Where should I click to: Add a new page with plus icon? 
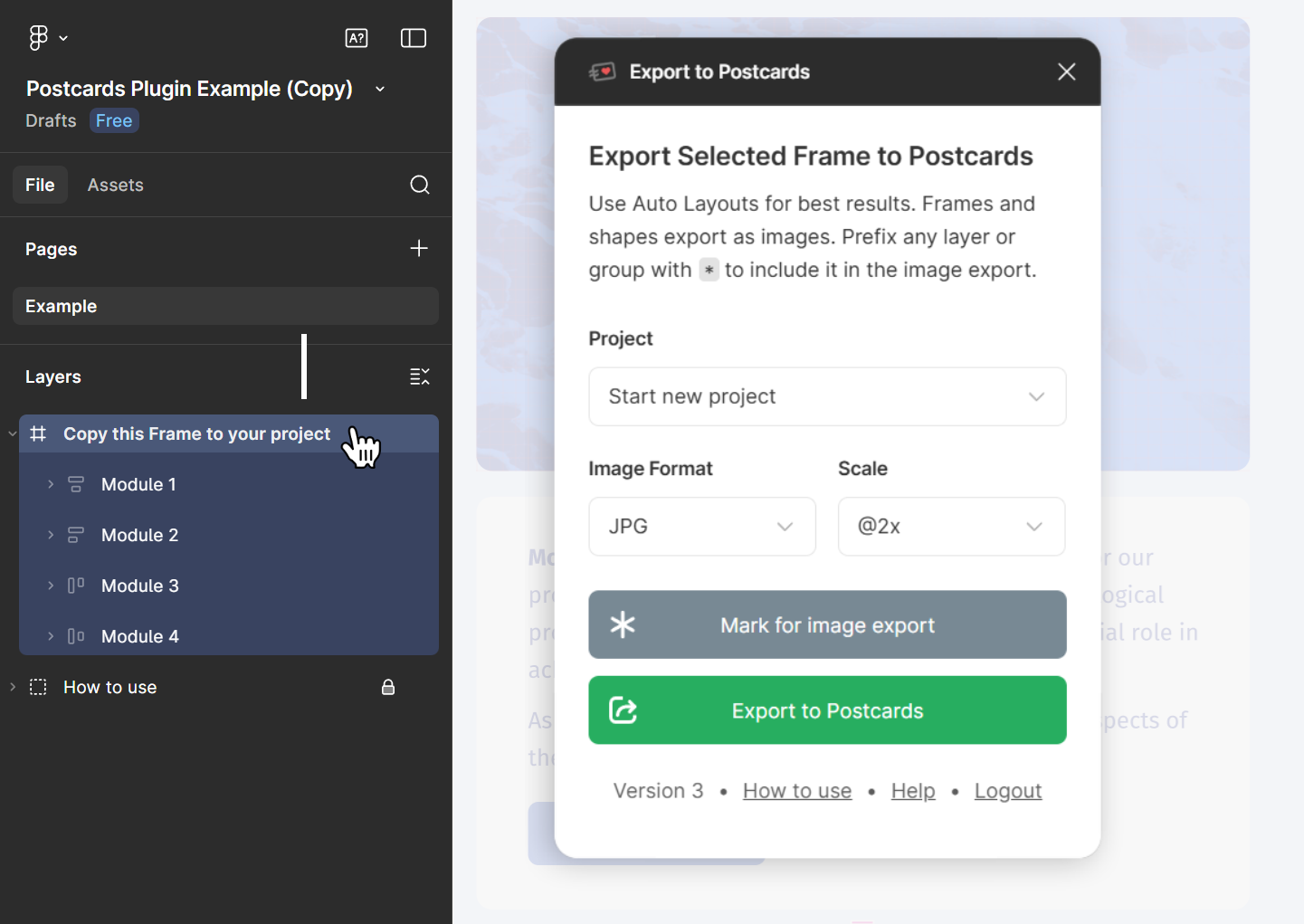pyautogui.click(x=419, y=248)
